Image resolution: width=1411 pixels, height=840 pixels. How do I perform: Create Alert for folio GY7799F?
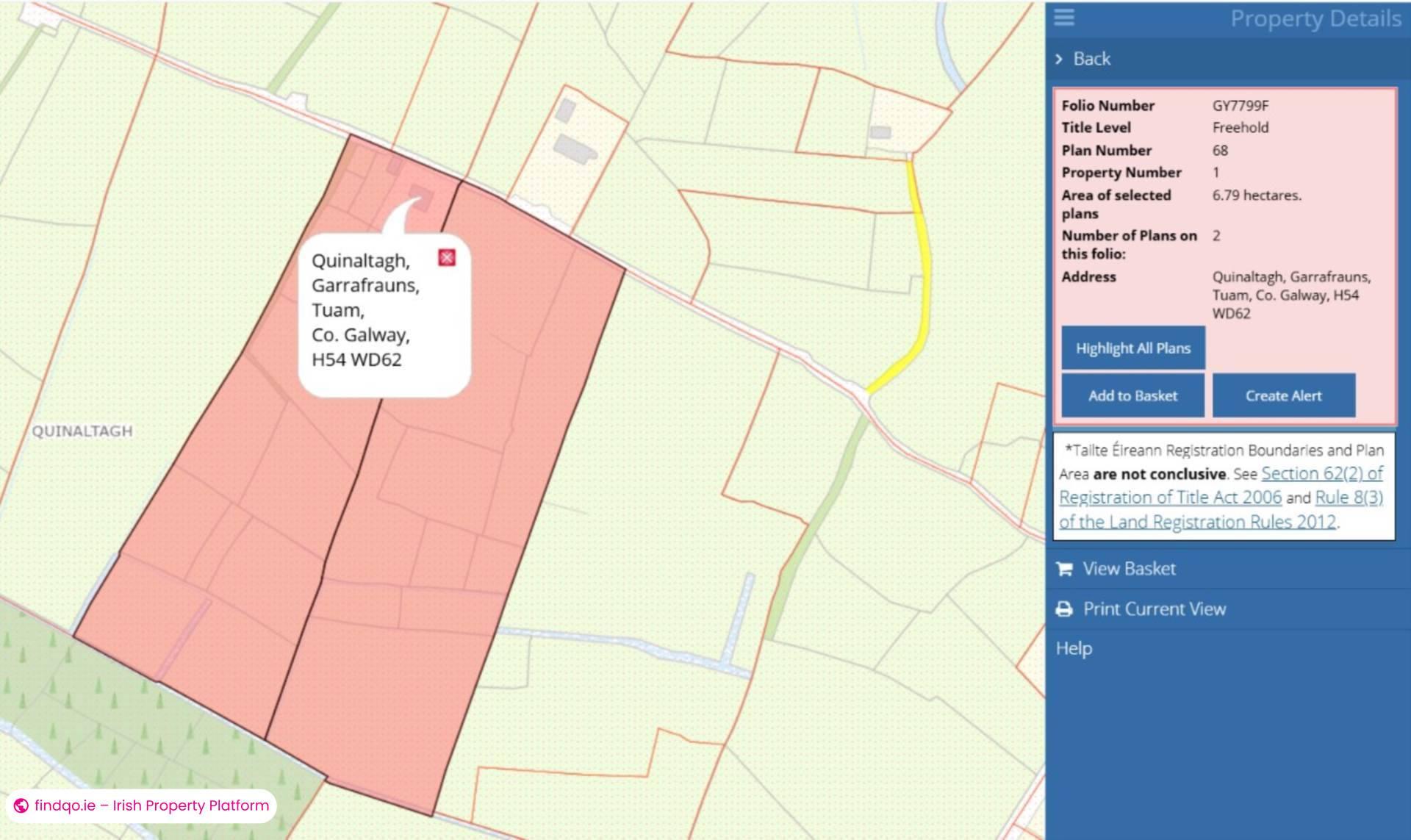[x=1283, y=396]
